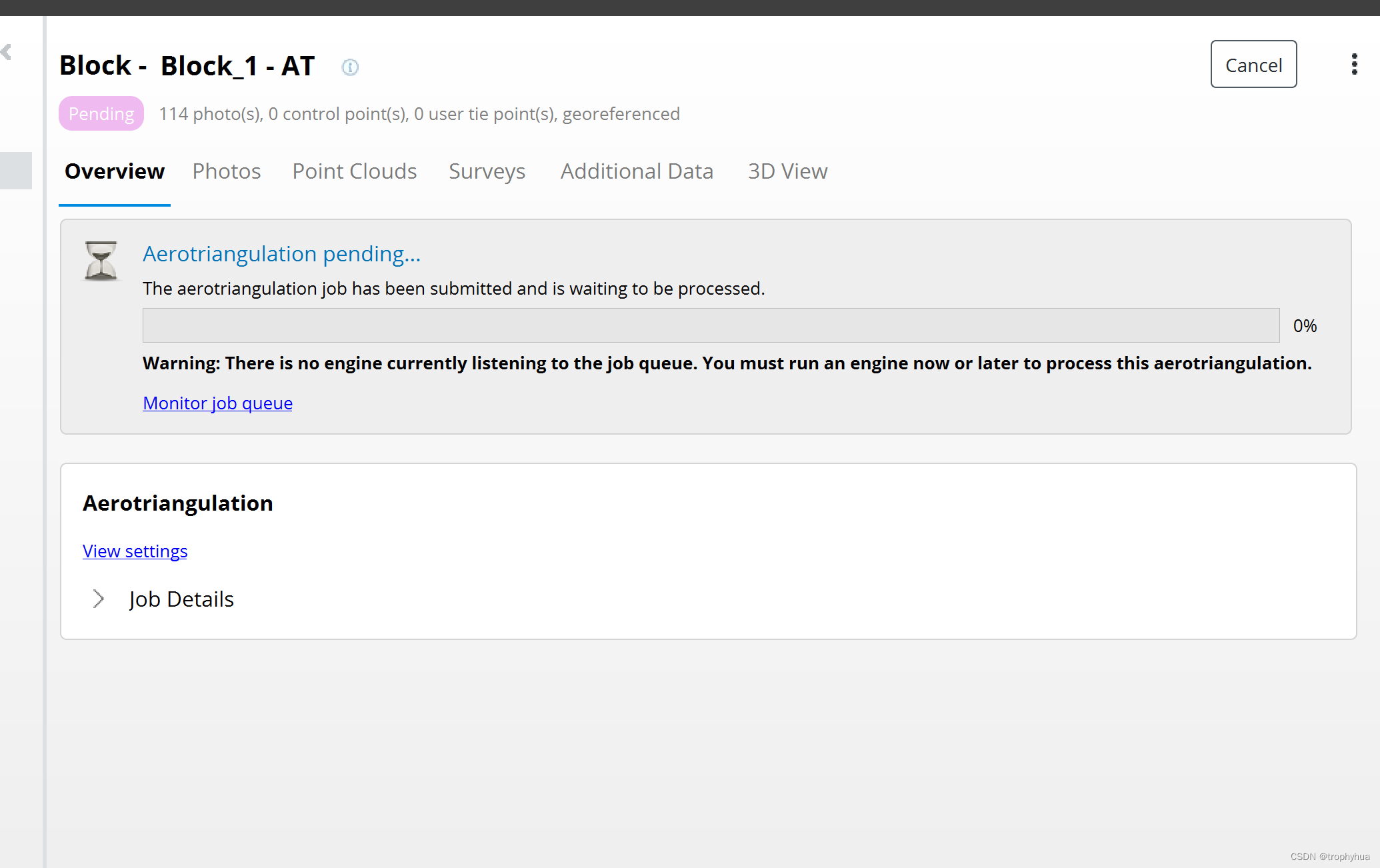Click the aerotriangulation progress bar
The height and width of the screenshot is (868, 1380).
[711, 325]
